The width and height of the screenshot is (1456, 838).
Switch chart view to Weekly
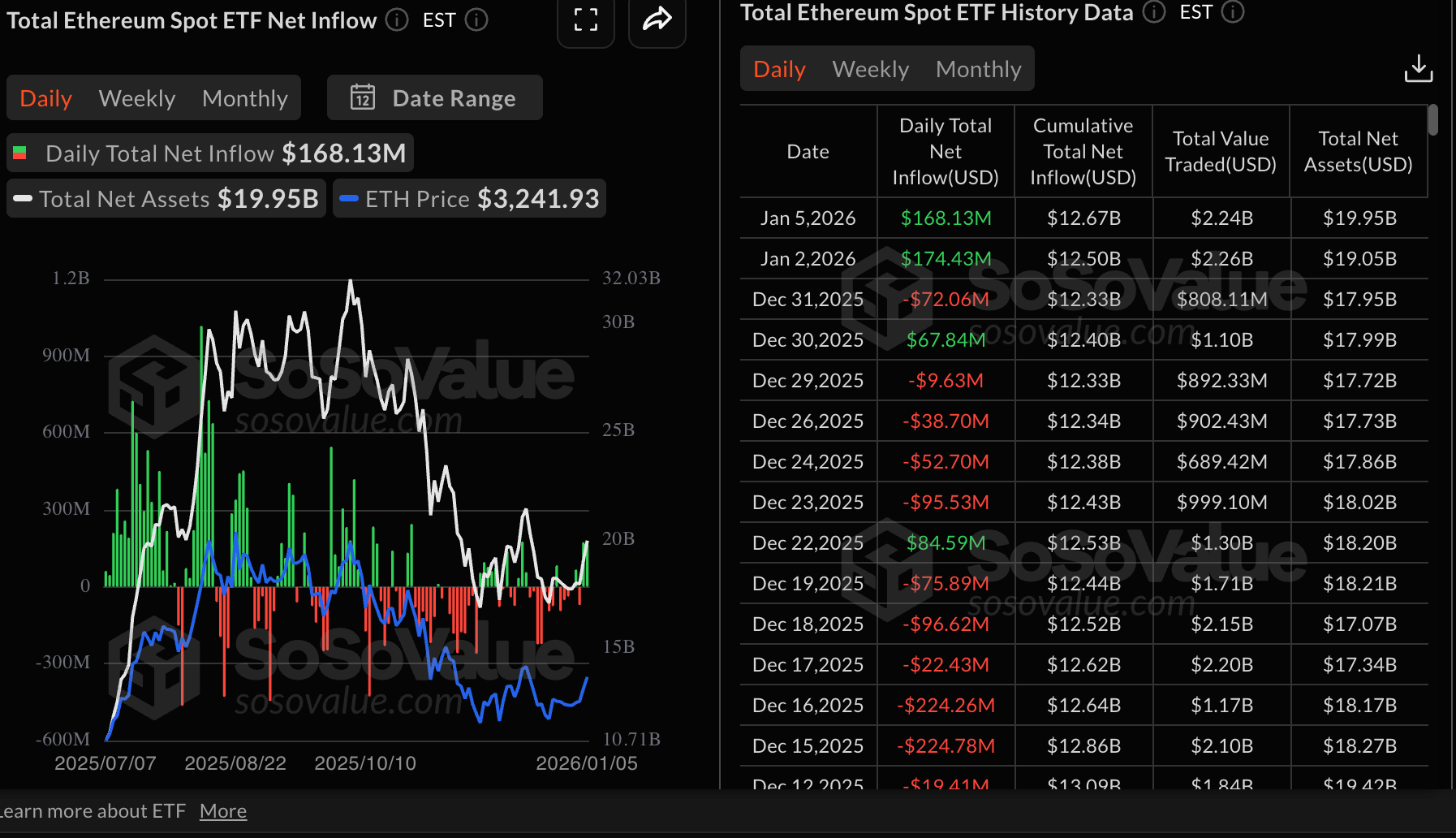(136, 97)
